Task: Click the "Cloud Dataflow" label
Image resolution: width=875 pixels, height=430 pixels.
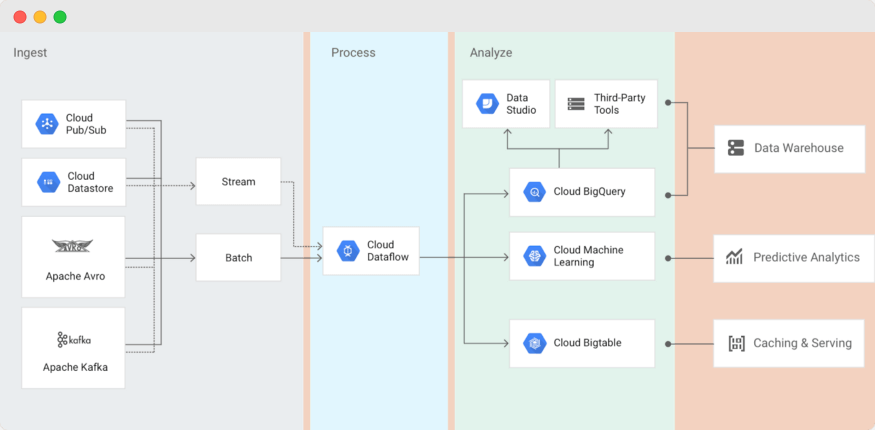Action: (x=388, y=251)
